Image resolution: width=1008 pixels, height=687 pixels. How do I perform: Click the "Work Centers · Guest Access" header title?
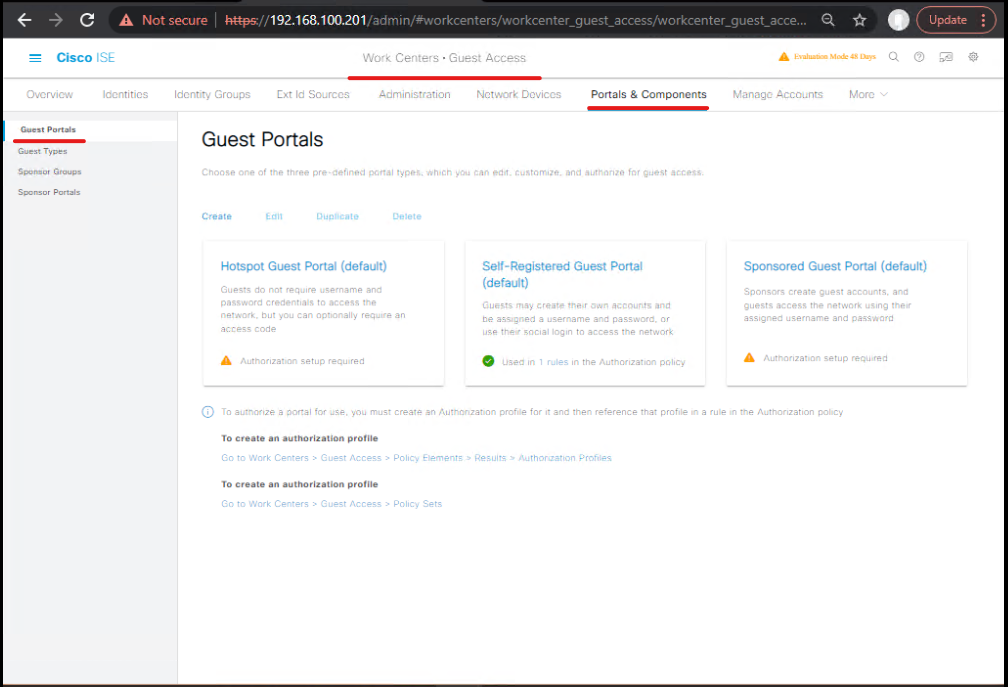coord(444,58)
